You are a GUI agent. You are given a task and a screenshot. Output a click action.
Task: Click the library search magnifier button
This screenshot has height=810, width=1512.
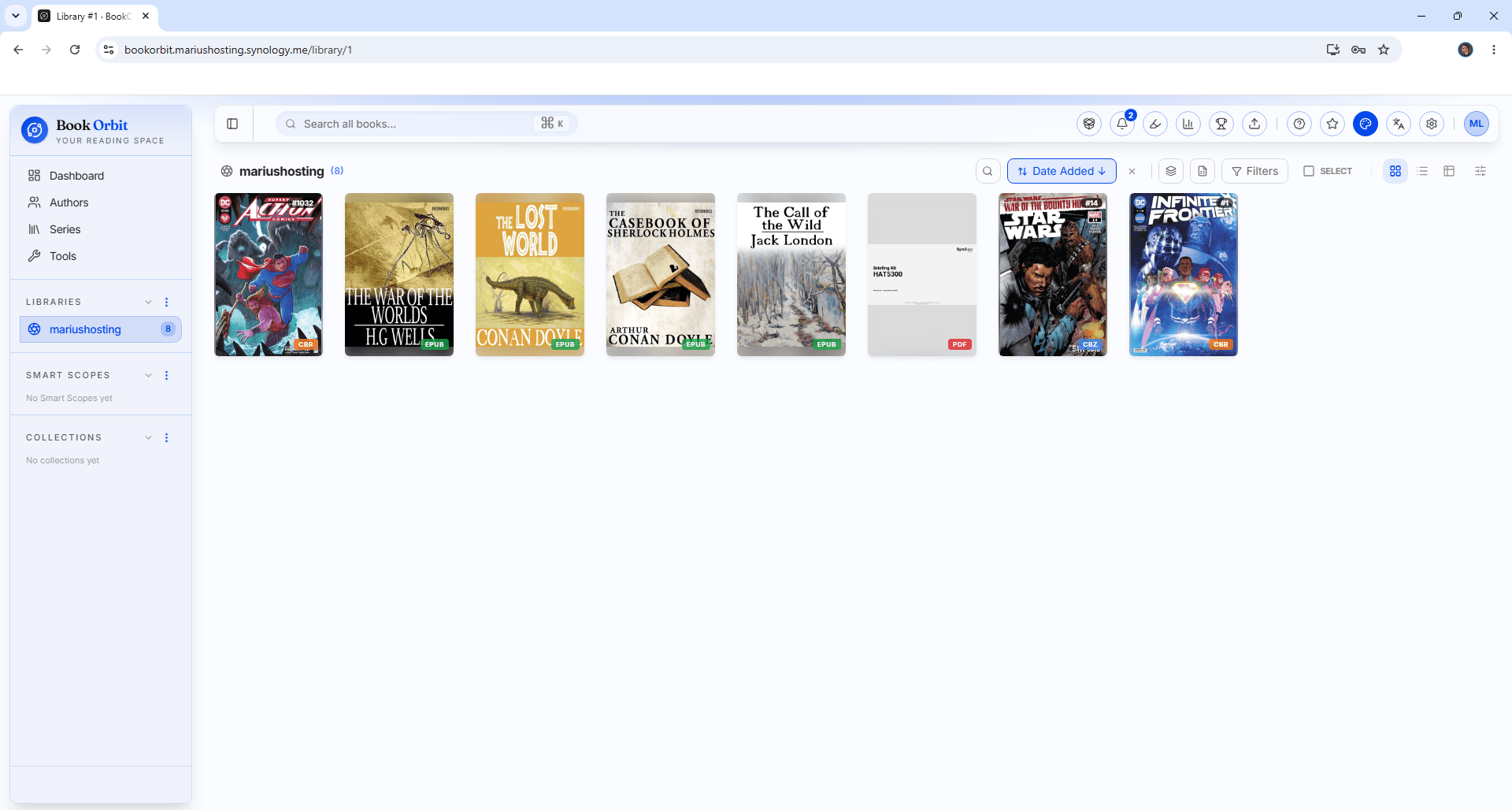988,171
